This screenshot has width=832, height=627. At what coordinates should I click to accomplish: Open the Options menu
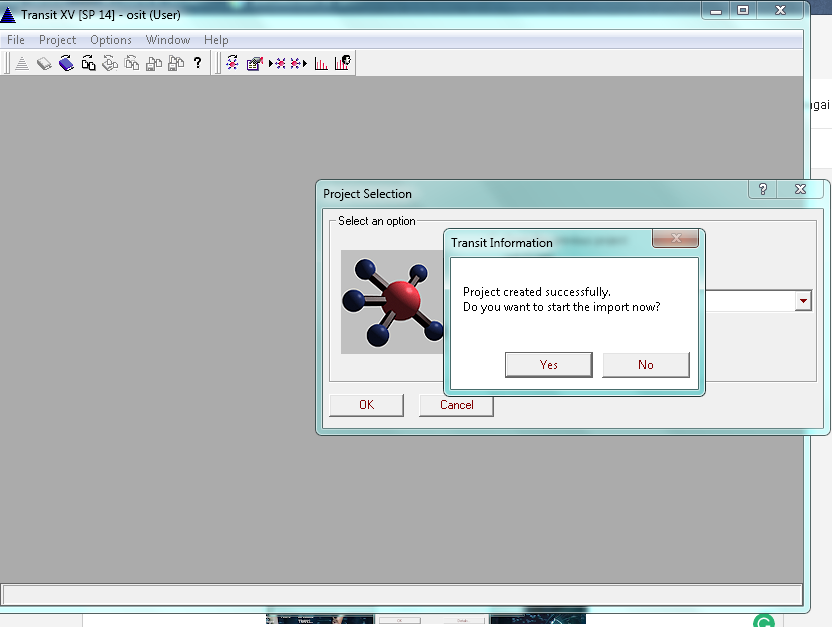tap(111, 40)
